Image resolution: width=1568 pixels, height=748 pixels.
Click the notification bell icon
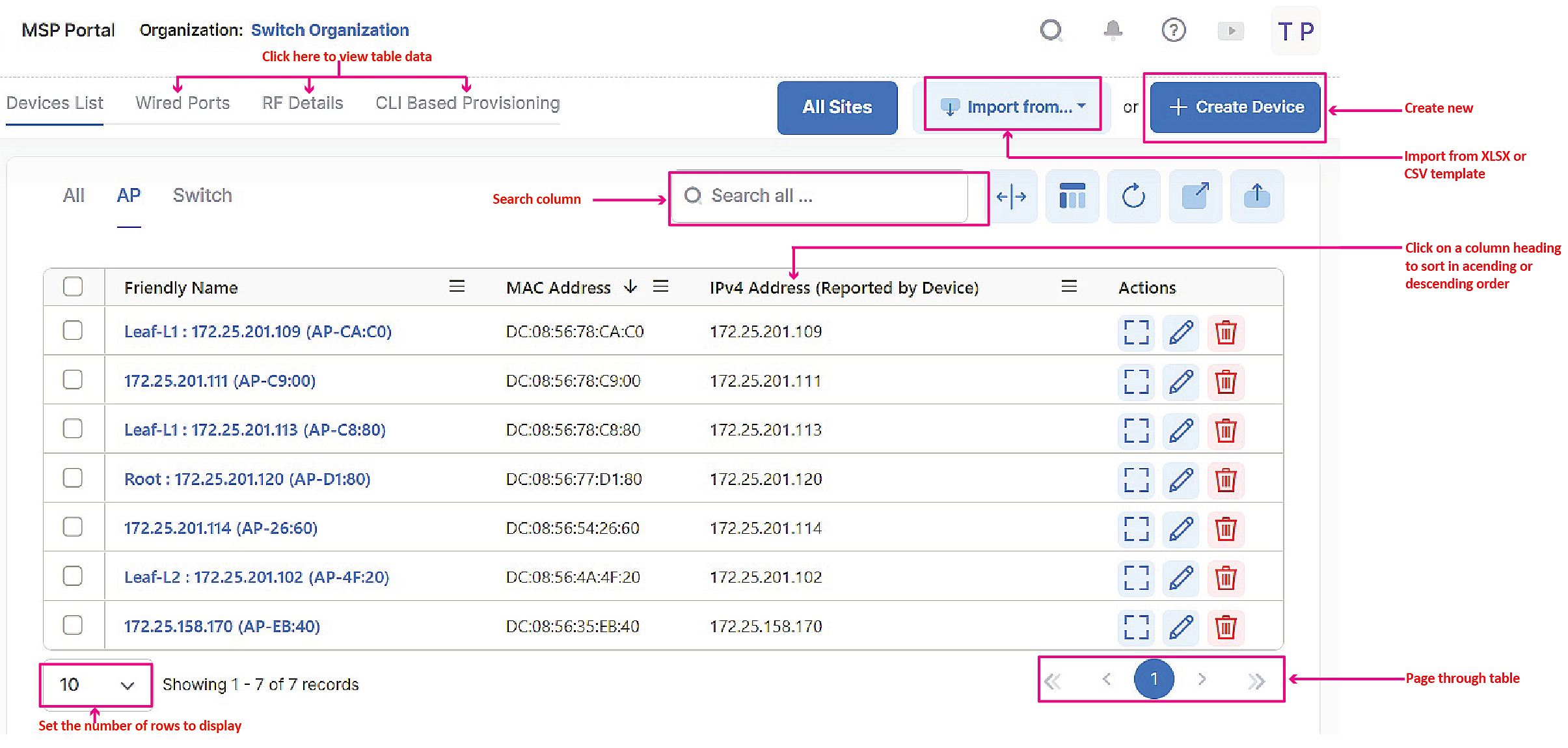click(1113, 30)
